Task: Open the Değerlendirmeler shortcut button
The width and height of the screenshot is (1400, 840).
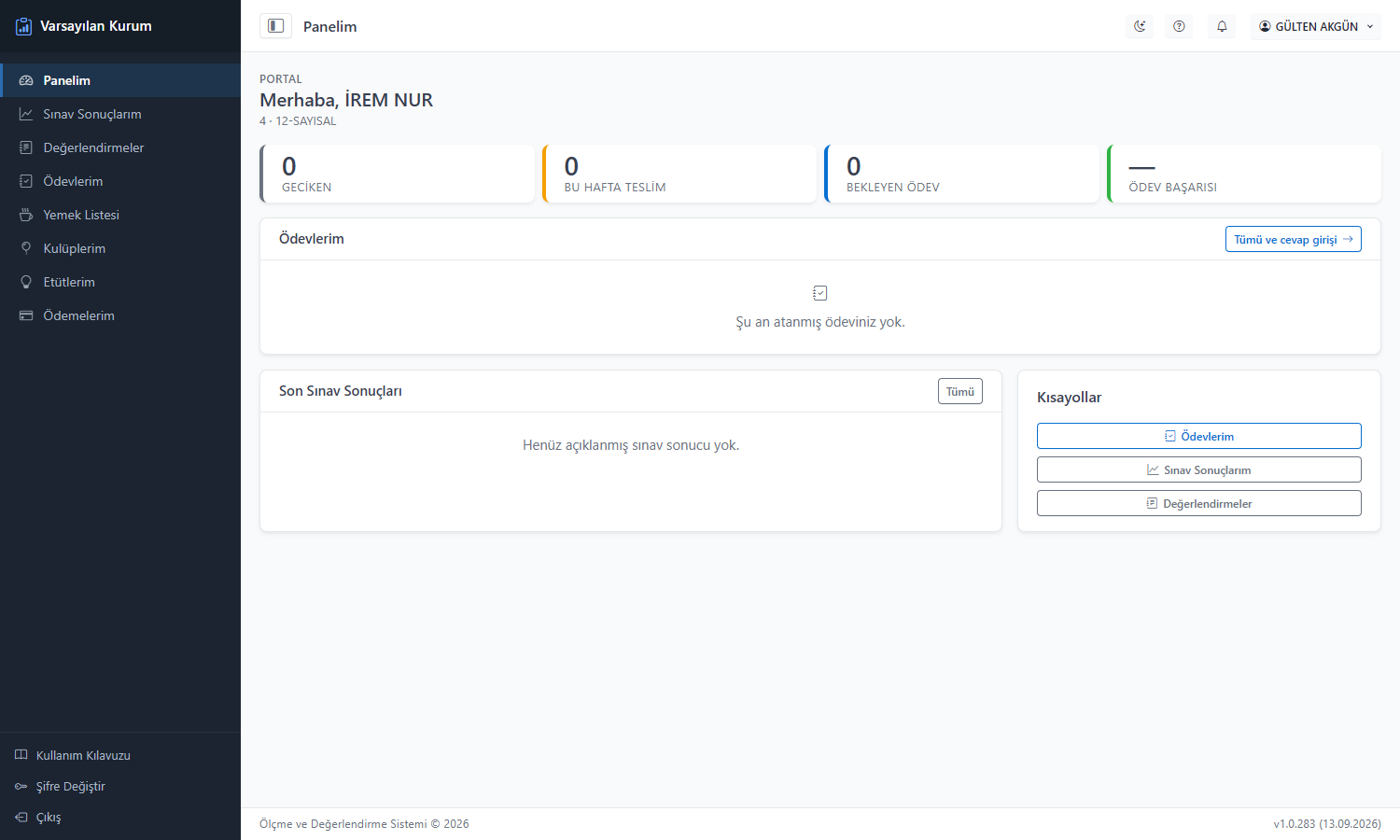Action: pos(1198,503)
